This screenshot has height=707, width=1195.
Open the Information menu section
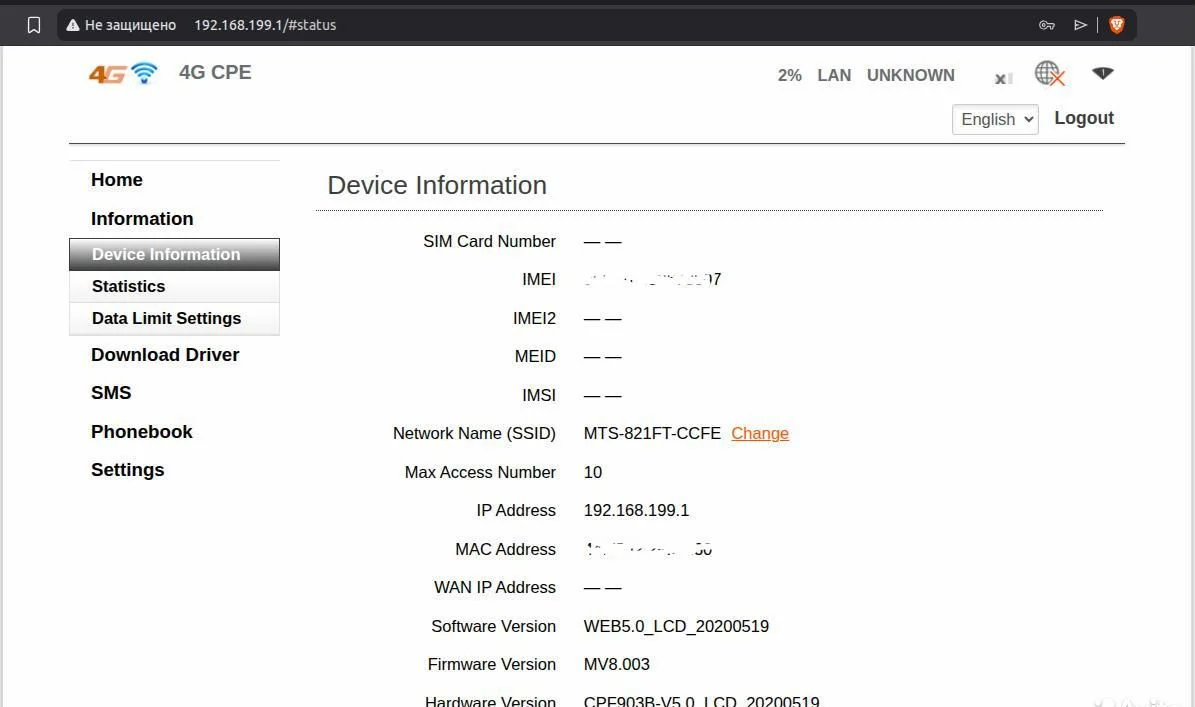pos(142,219)
